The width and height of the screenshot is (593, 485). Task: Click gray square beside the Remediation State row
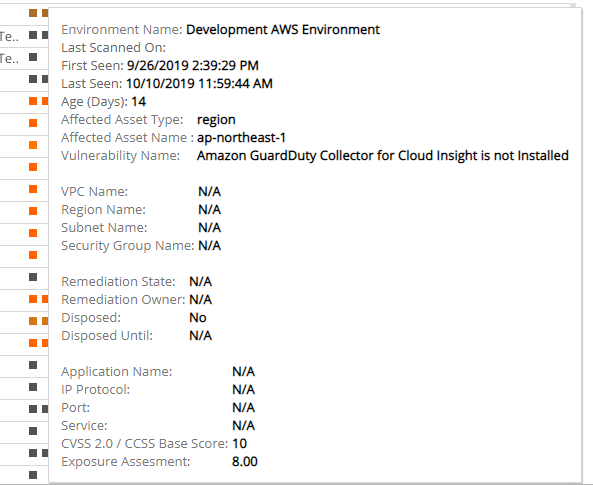(33, 277)
